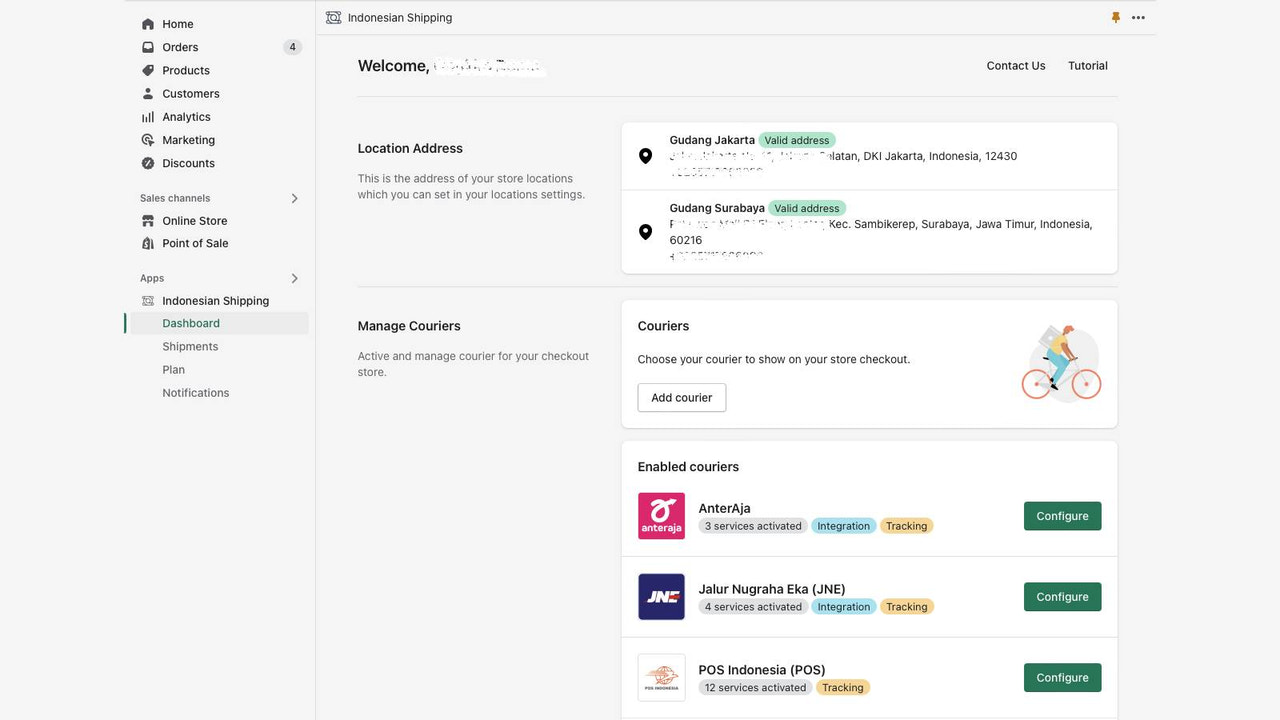This screenshot has width=1280, height=720.
Task: Click the Gudang Surabaya location pin icon
Action: coord(646,232)
